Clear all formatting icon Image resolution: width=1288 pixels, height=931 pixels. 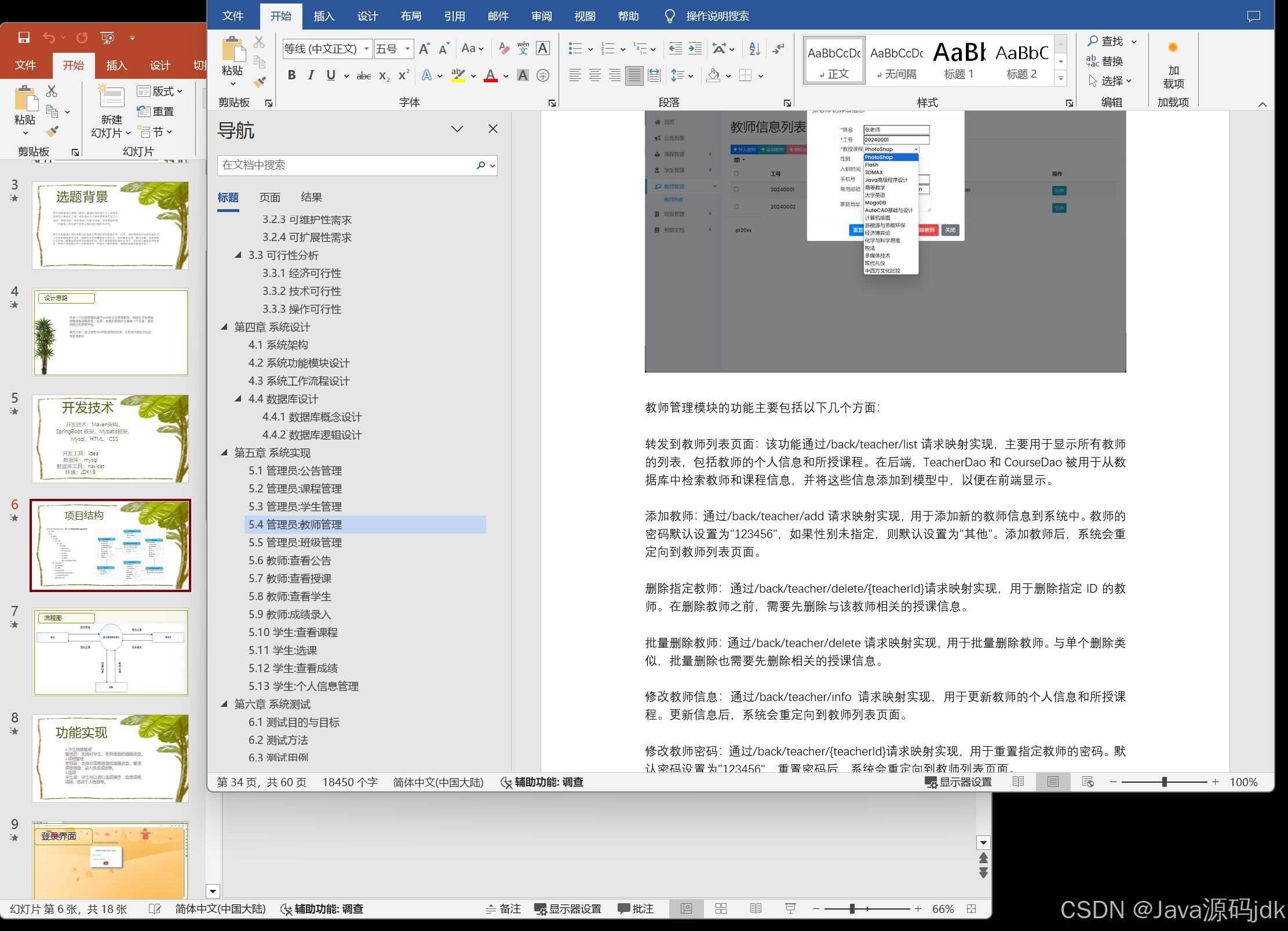pos(503,49)
